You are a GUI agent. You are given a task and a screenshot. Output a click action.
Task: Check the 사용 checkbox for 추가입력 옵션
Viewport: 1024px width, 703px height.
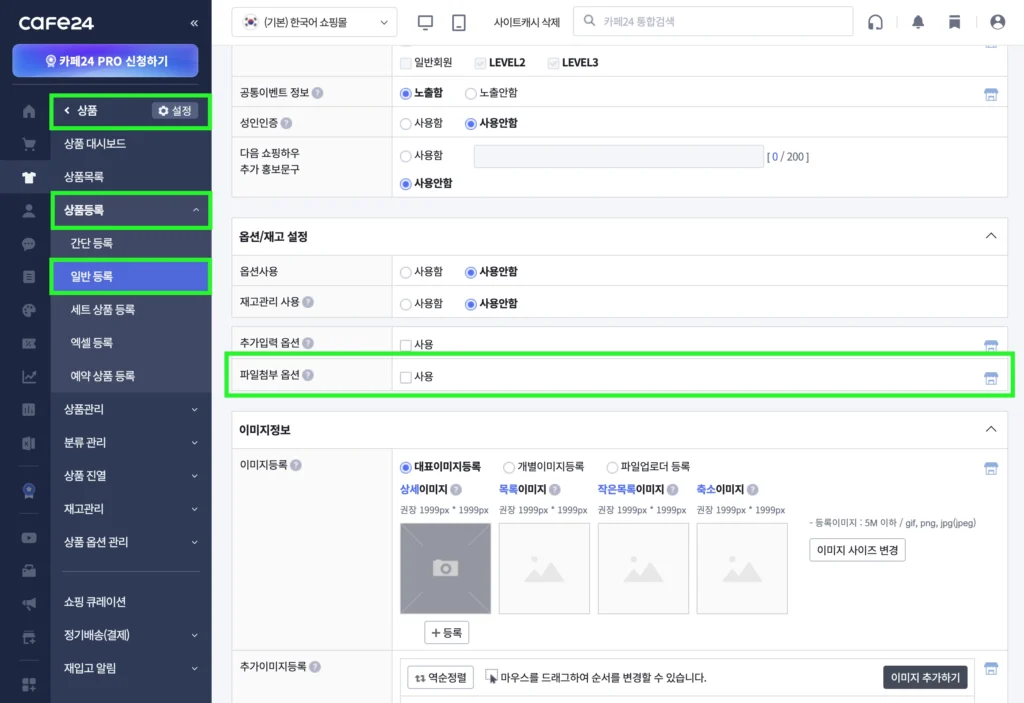[406, 344]
